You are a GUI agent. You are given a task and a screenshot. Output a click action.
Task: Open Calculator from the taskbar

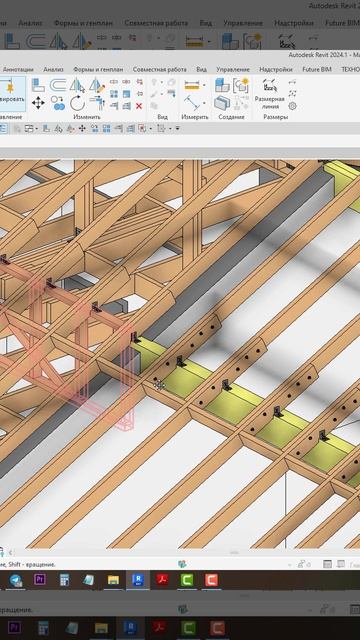coord(64,580)
